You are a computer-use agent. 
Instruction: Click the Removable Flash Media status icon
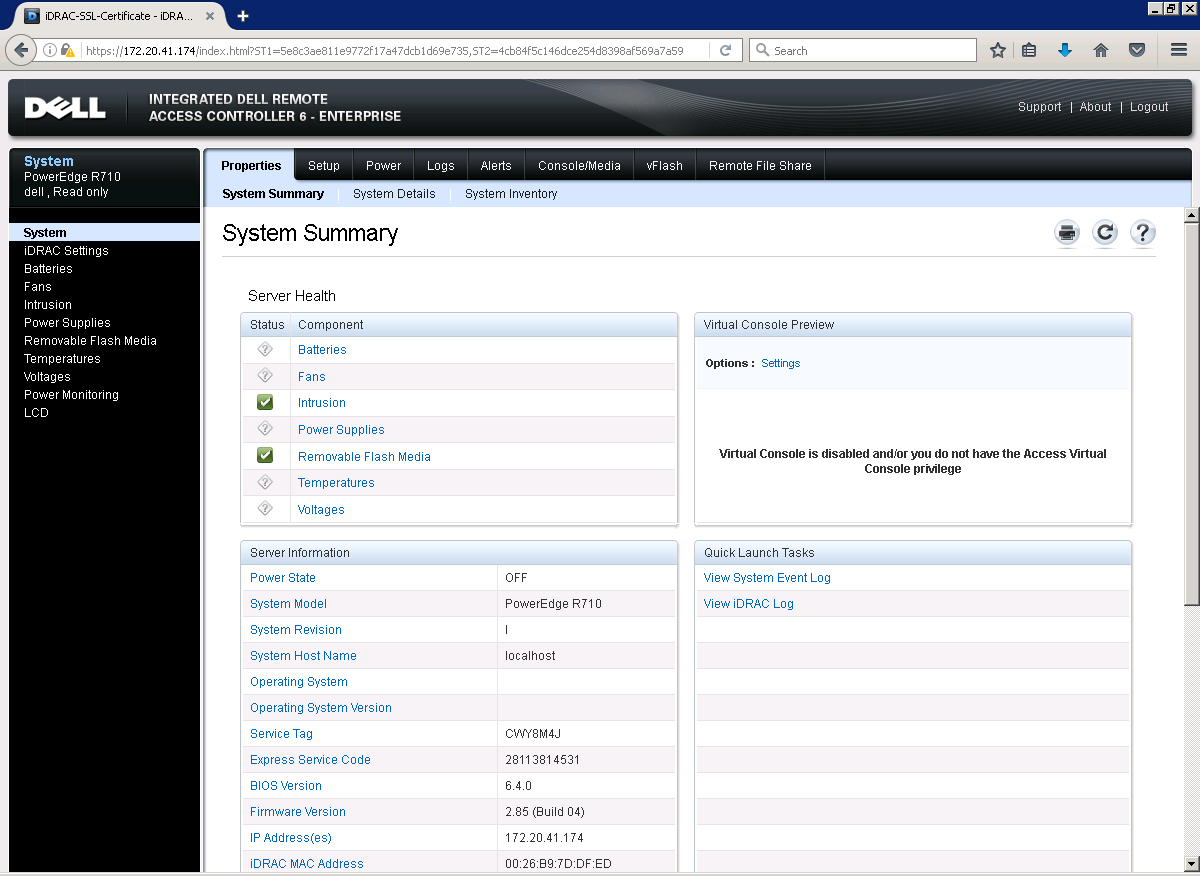coord(264,455)
